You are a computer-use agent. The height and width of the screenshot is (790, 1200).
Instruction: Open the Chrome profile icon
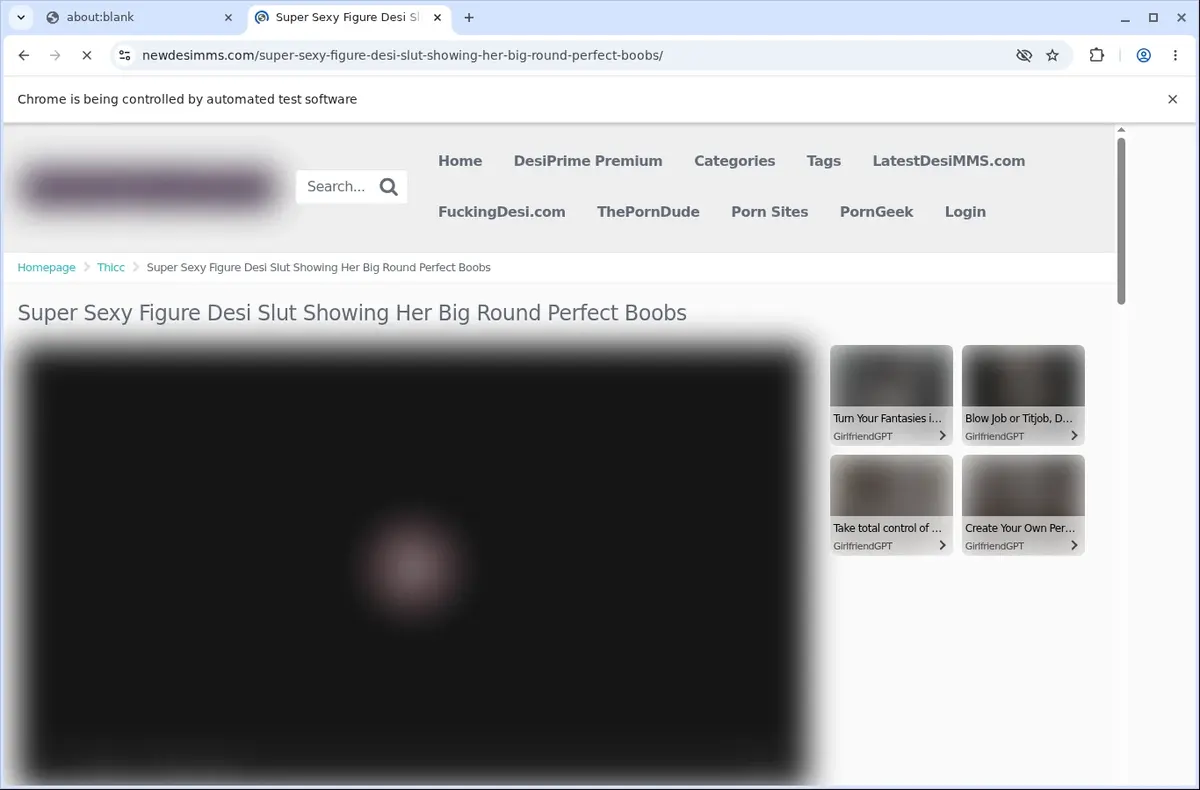click(1144, 55)
